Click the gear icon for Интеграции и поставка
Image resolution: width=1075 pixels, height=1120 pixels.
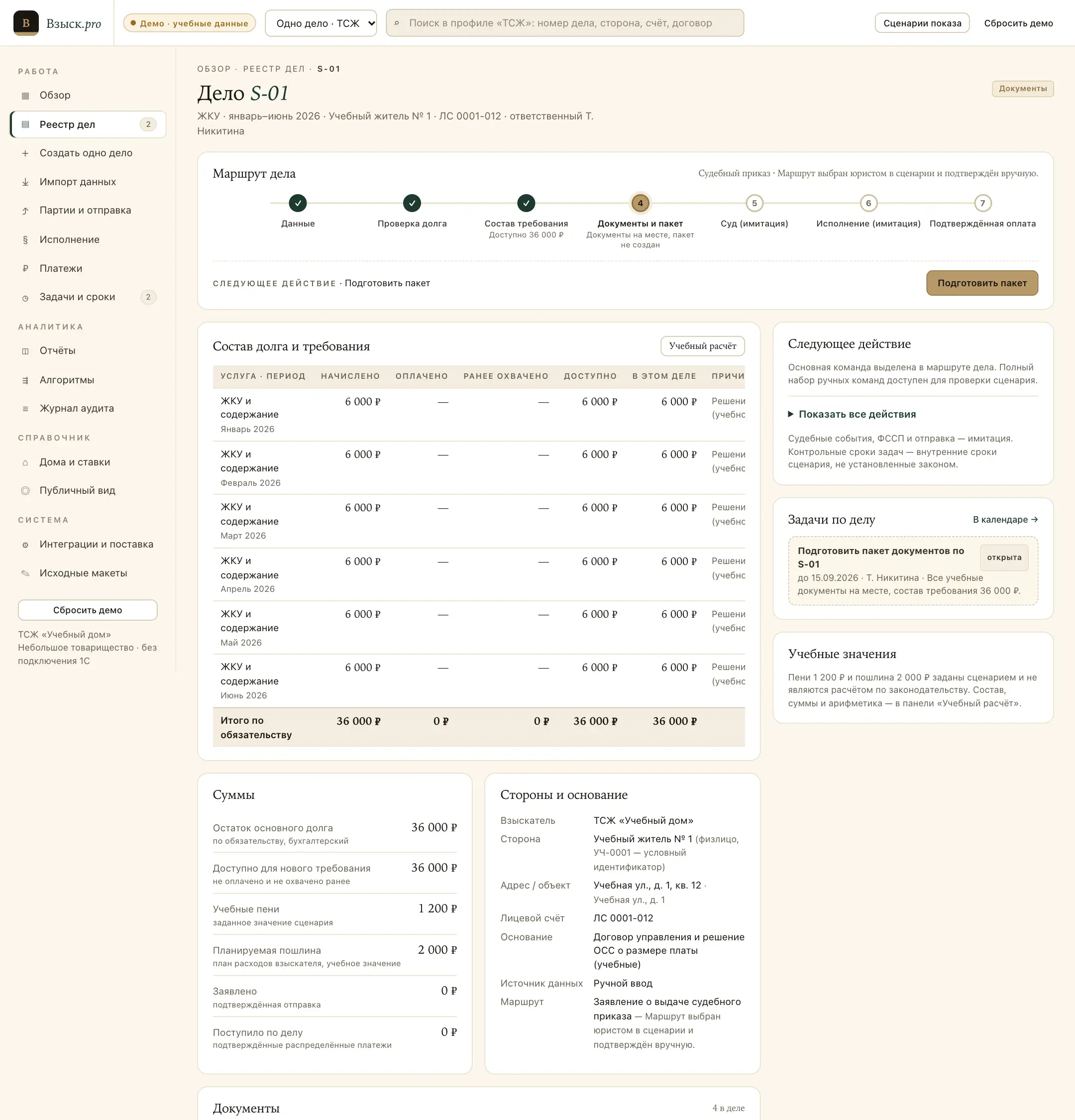25,545
